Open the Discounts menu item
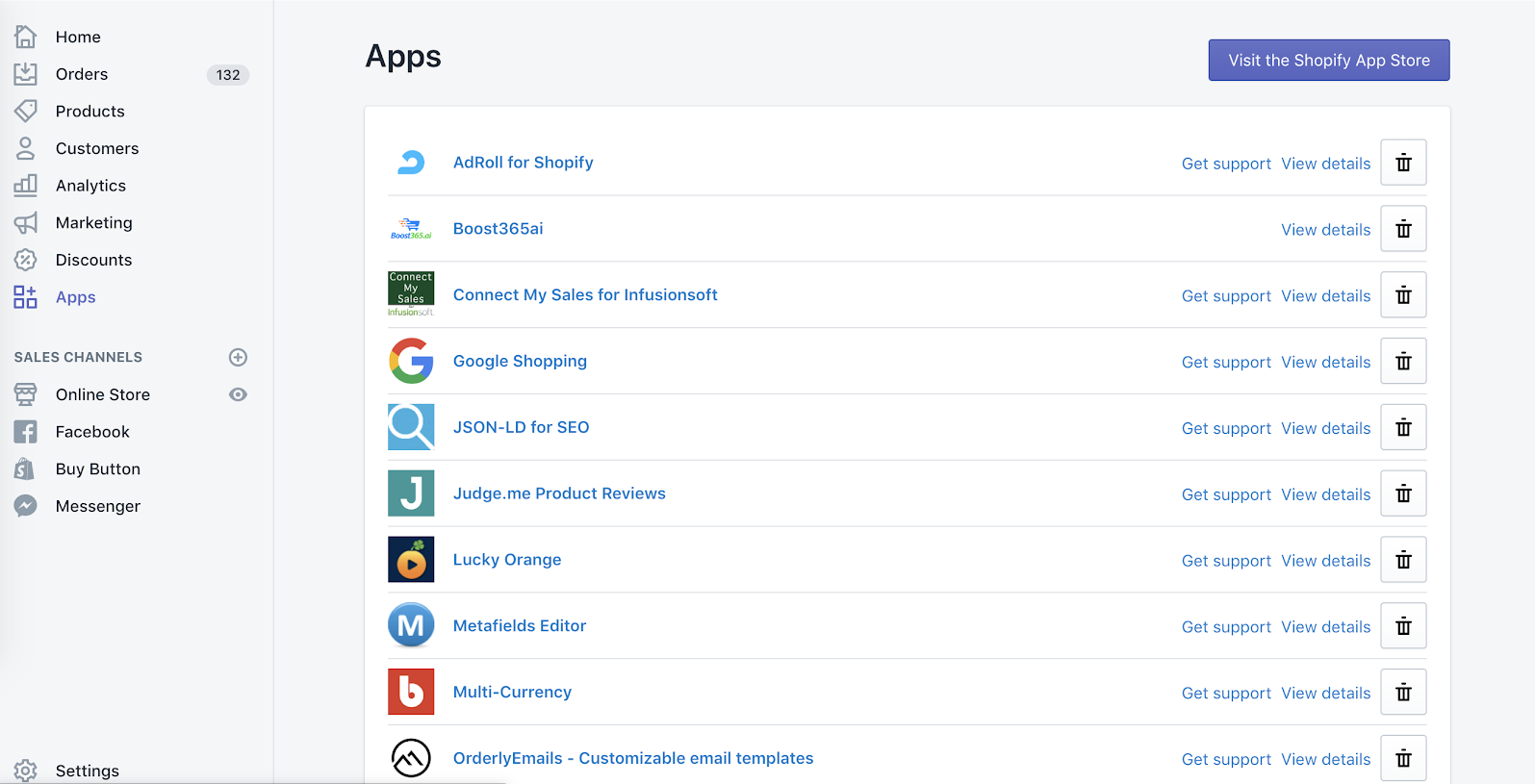This screenshot has height=784, width=1535. tap(93, 260)
